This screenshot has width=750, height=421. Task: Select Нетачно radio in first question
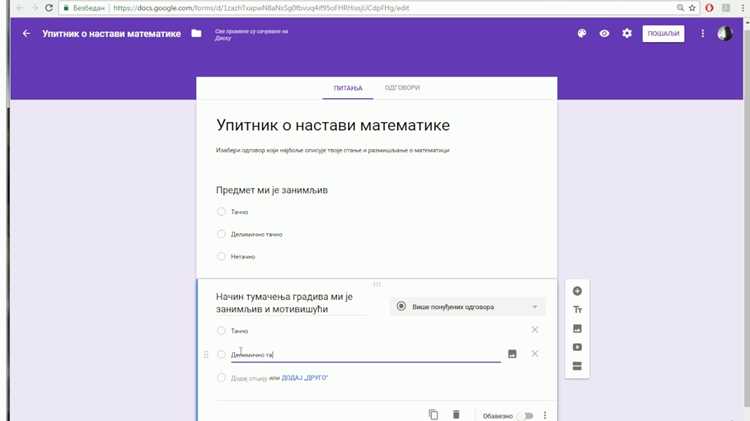pos(221,256)
